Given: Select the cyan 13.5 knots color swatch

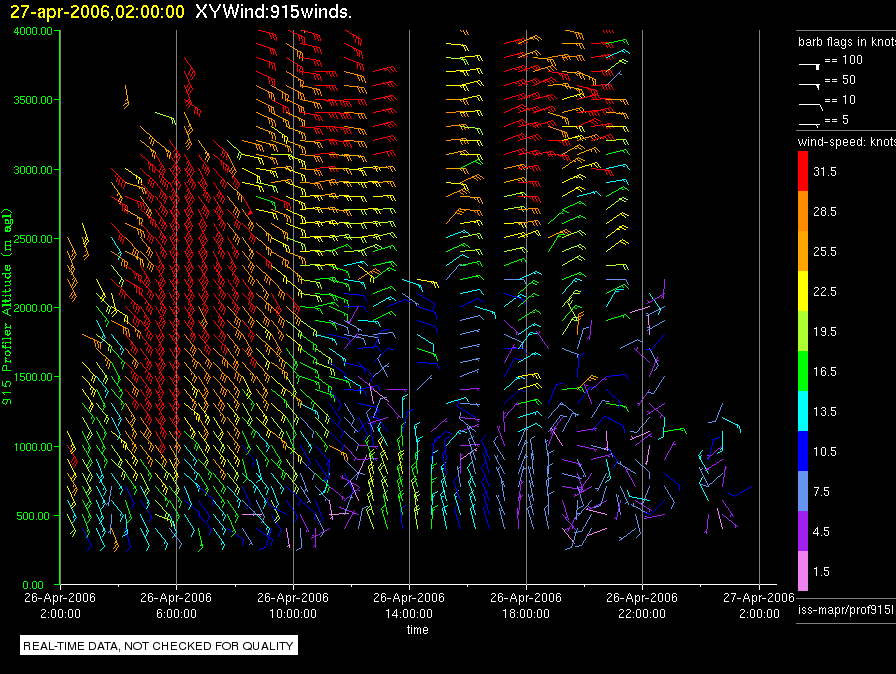Looking at the screenshot, I should [x=802, y=411].
